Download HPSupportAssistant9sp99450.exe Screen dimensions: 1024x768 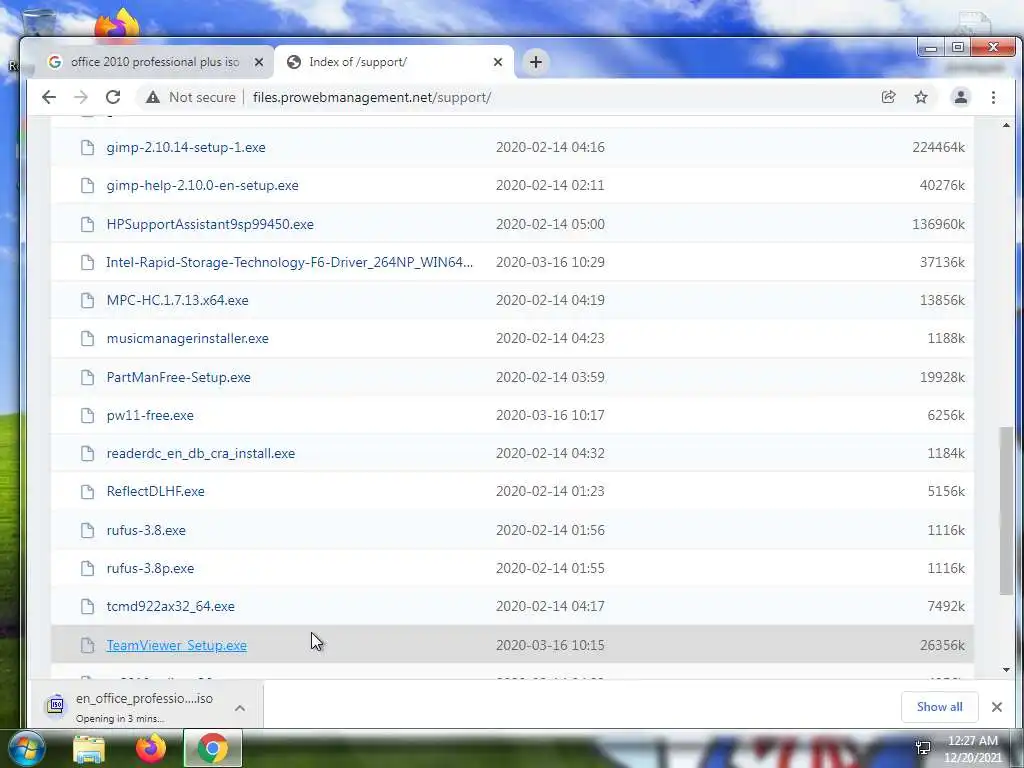(210, 225)
